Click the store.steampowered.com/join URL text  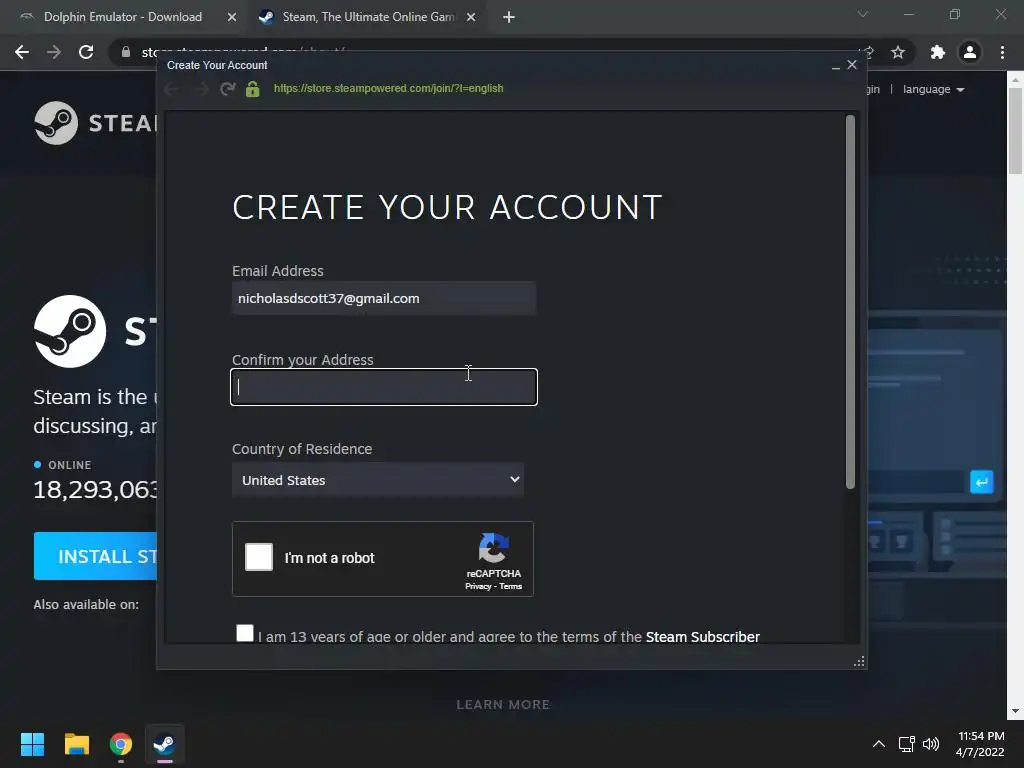pos(389,88)
